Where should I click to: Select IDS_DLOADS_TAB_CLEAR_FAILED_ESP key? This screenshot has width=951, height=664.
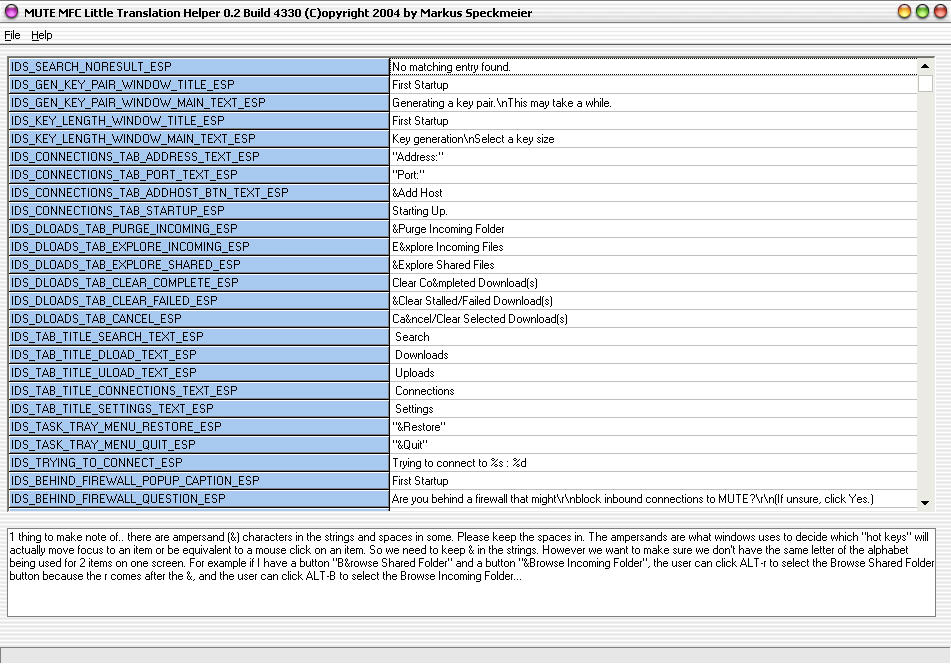199,301
